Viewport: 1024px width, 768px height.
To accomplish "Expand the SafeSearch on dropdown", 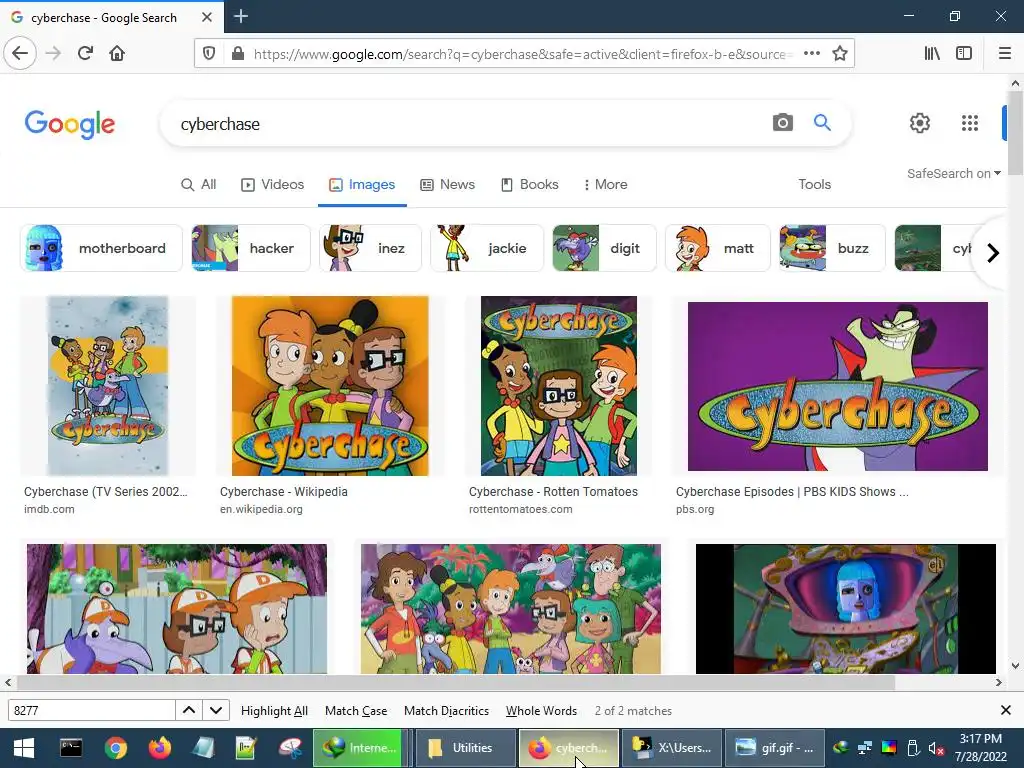I will [953, 174].
